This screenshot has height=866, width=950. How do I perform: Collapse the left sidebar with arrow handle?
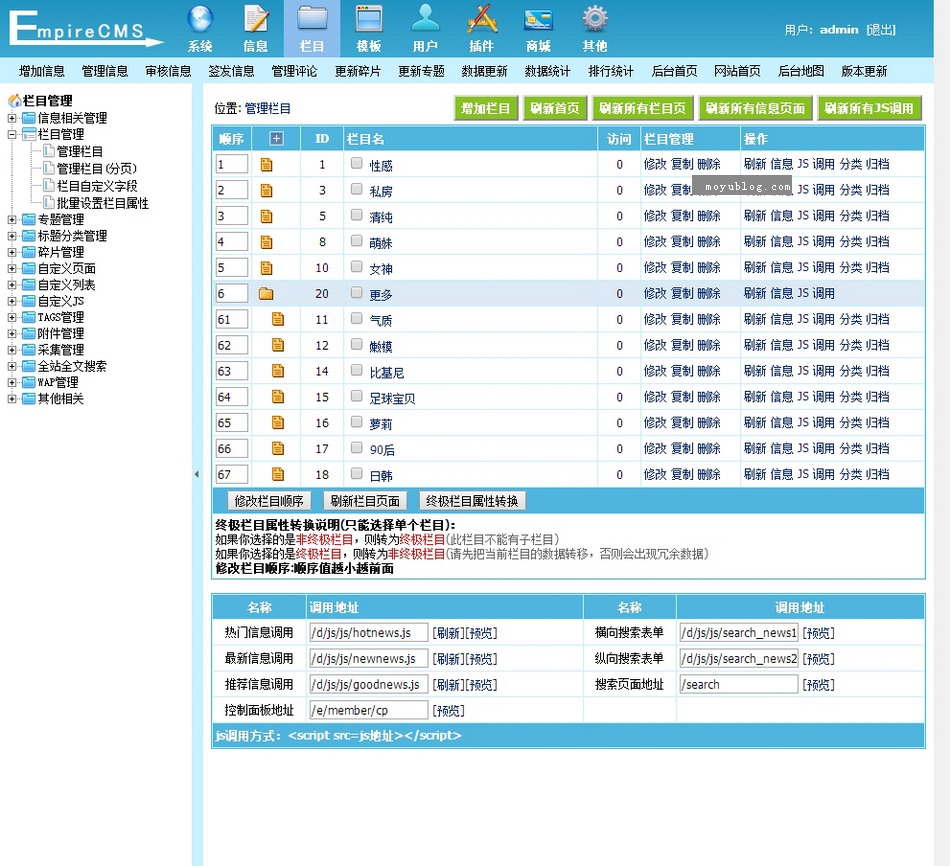click(x=196, y=474)
